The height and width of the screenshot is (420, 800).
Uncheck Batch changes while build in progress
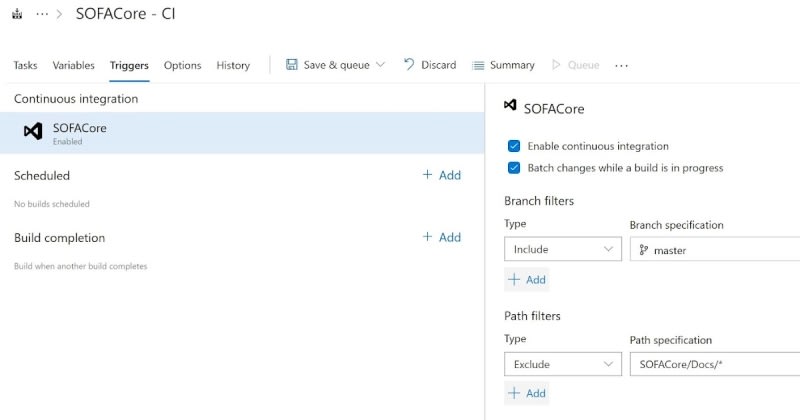pos(514,168)
